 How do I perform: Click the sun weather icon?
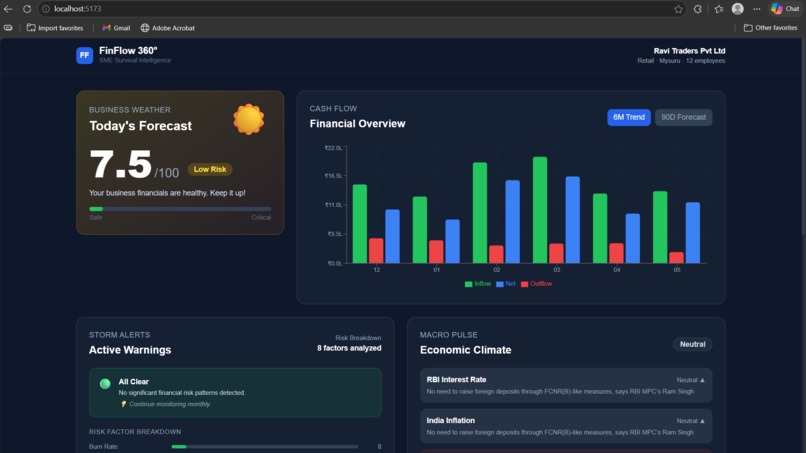pos(249,119)
